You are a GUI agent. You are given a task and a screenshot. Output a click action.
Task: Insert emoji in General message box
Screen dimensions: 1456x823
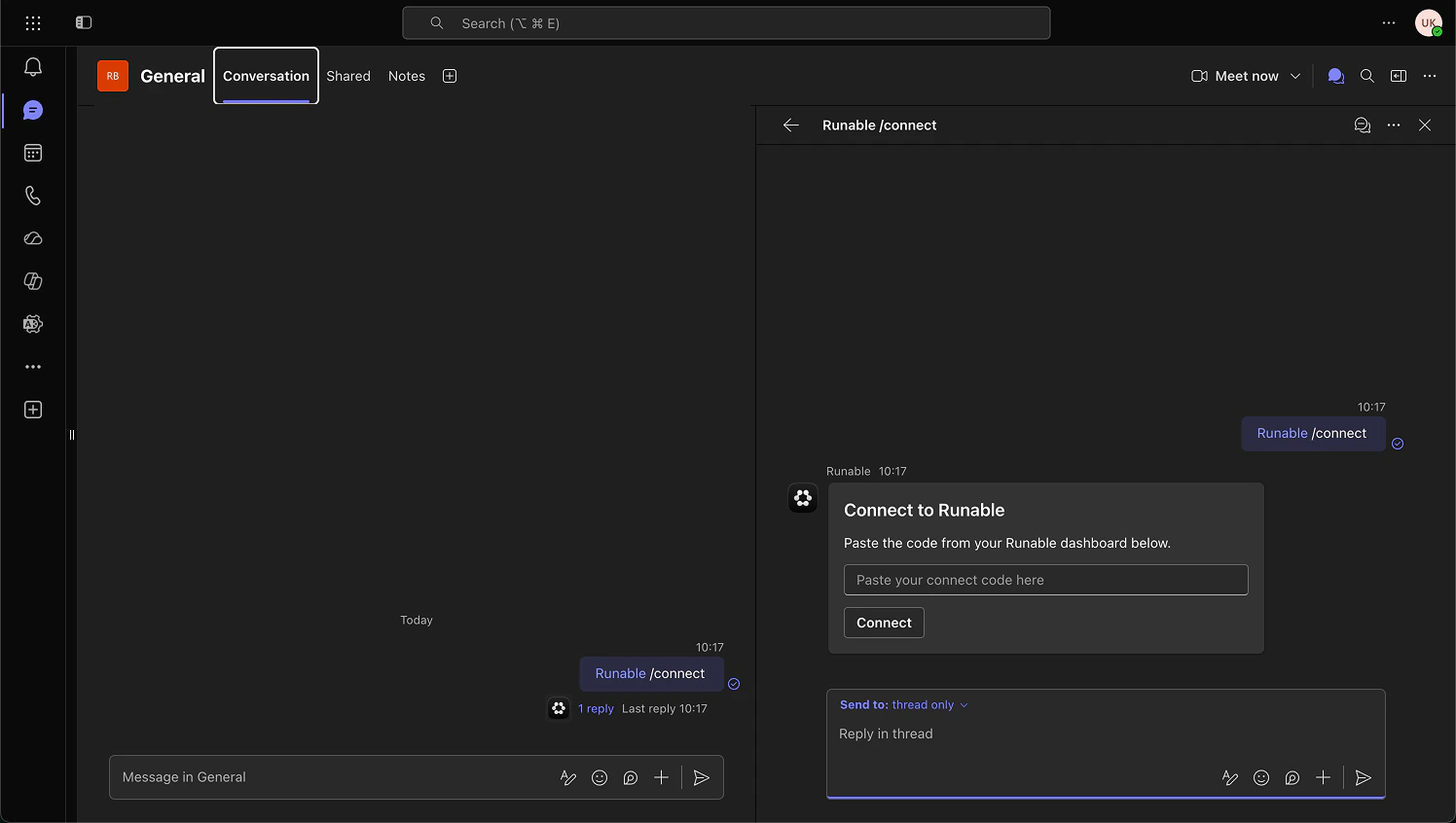(x=600, y=777)
